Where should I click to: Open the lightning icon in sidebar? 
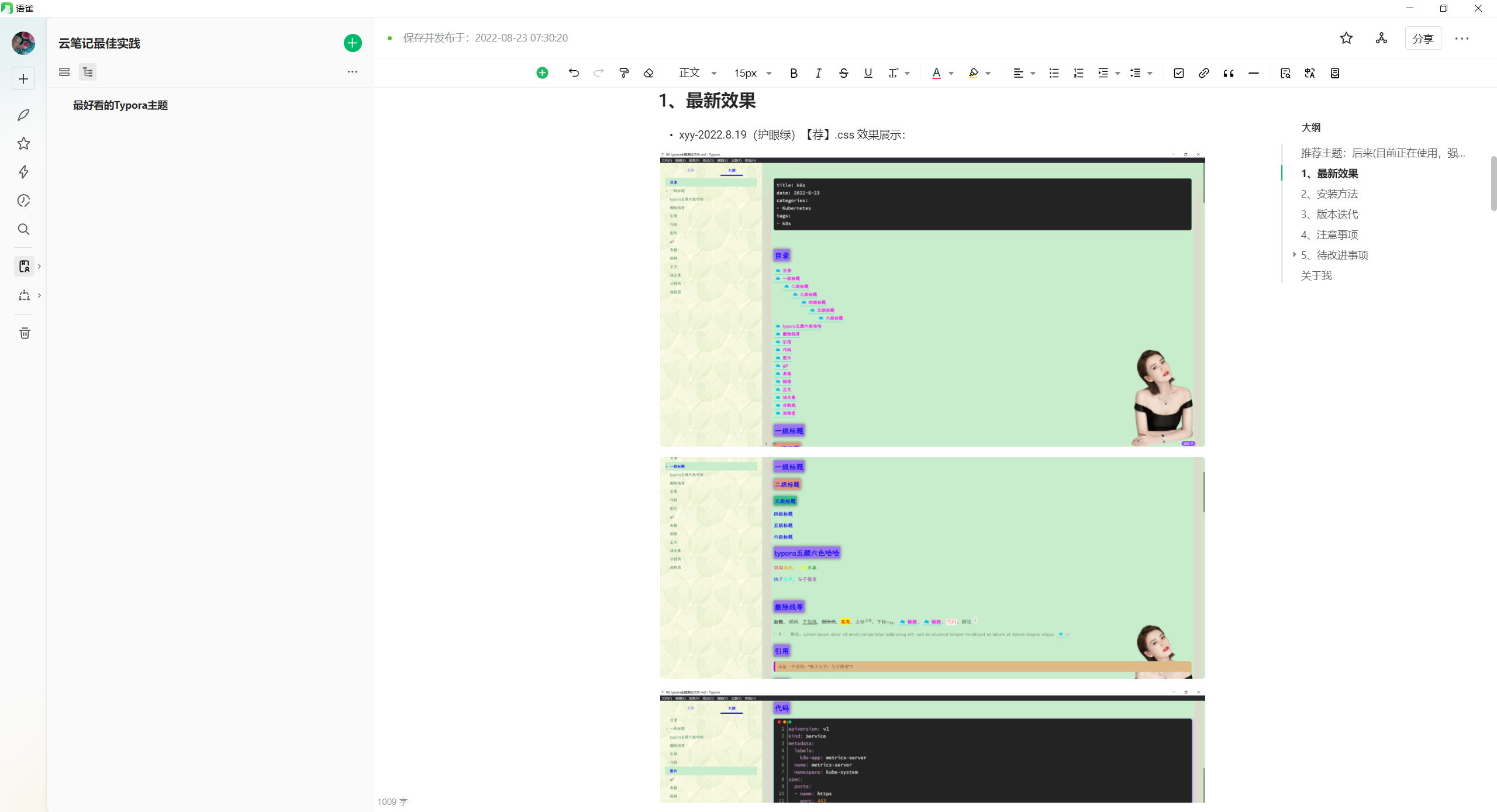23,172
